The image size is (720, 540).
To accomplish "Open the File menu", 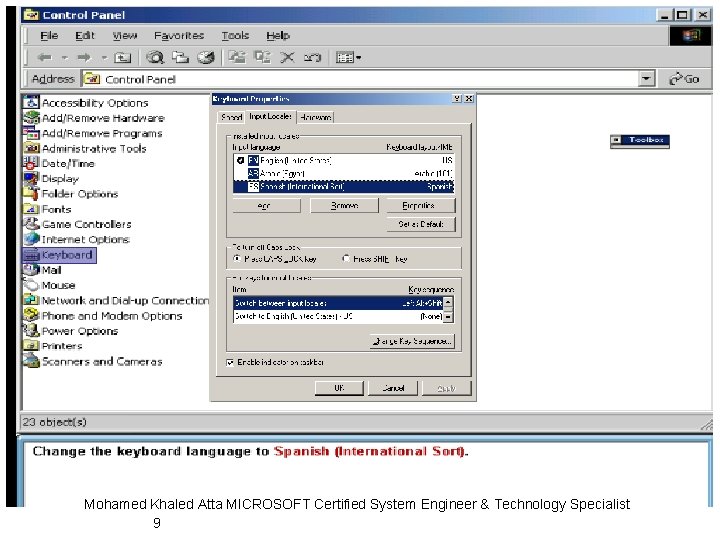I will point(49,35).
